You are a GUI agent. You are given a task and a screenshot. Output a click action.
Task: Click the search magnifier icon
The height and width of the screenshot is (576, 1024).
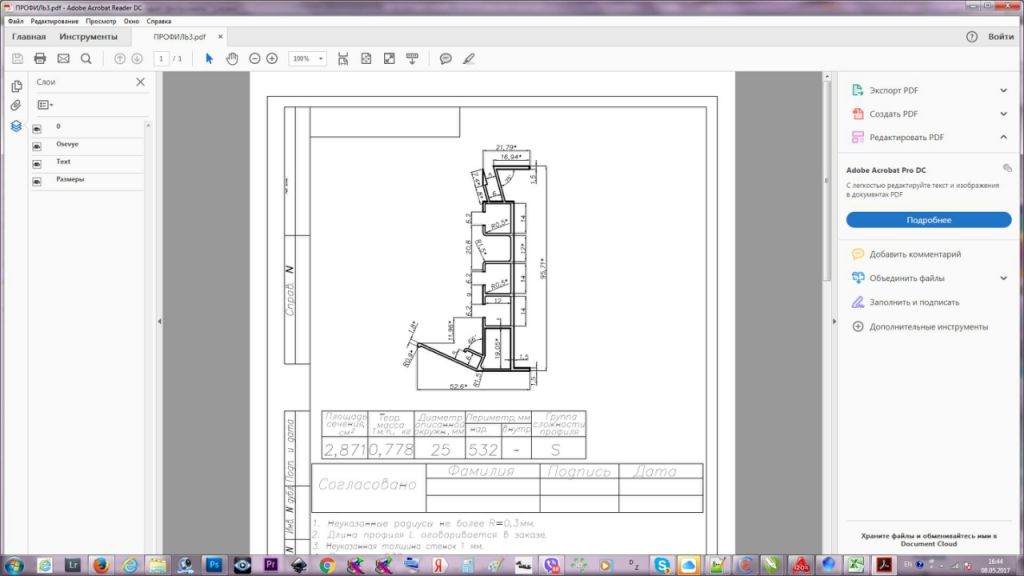tap(86, 59)
